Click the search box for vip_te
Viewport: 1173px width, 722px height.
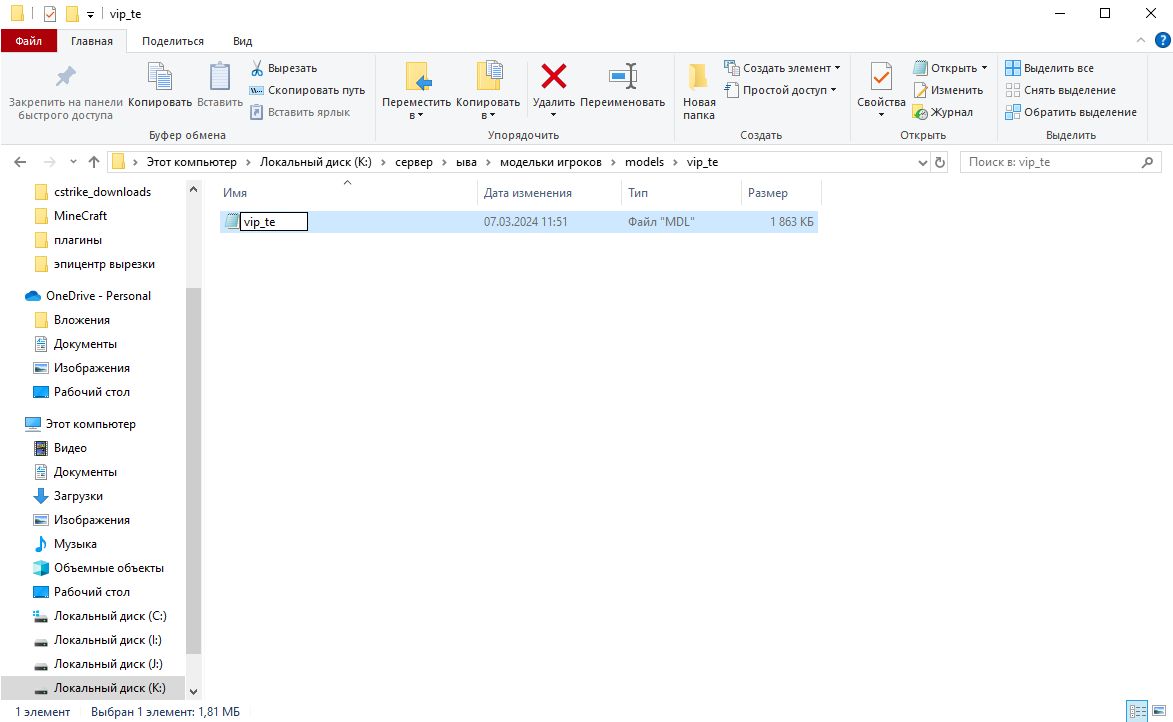point(1050,162)
